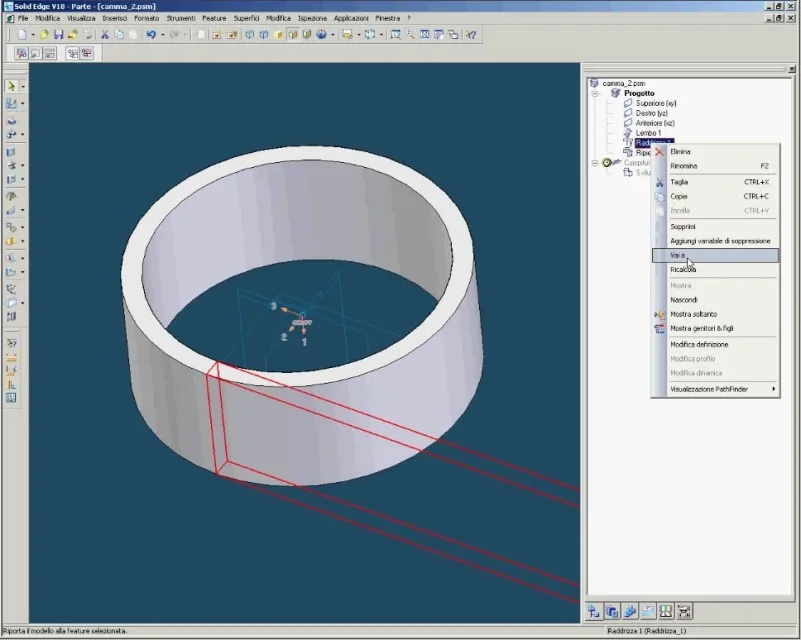Open dropdown arrow beside the Sketch tool
This screenshot has width=801, height=640.
(x=22, y=104)
